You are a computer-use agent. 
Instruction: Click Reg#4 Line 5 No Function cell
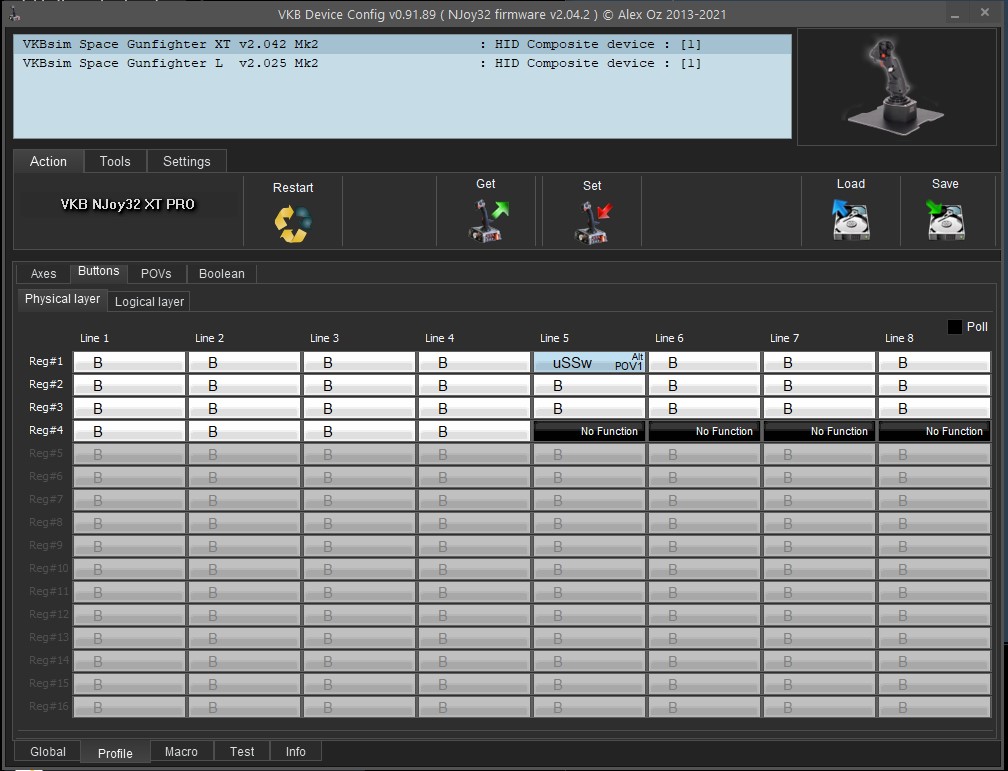pyautogui.click(x=589, y=431)
